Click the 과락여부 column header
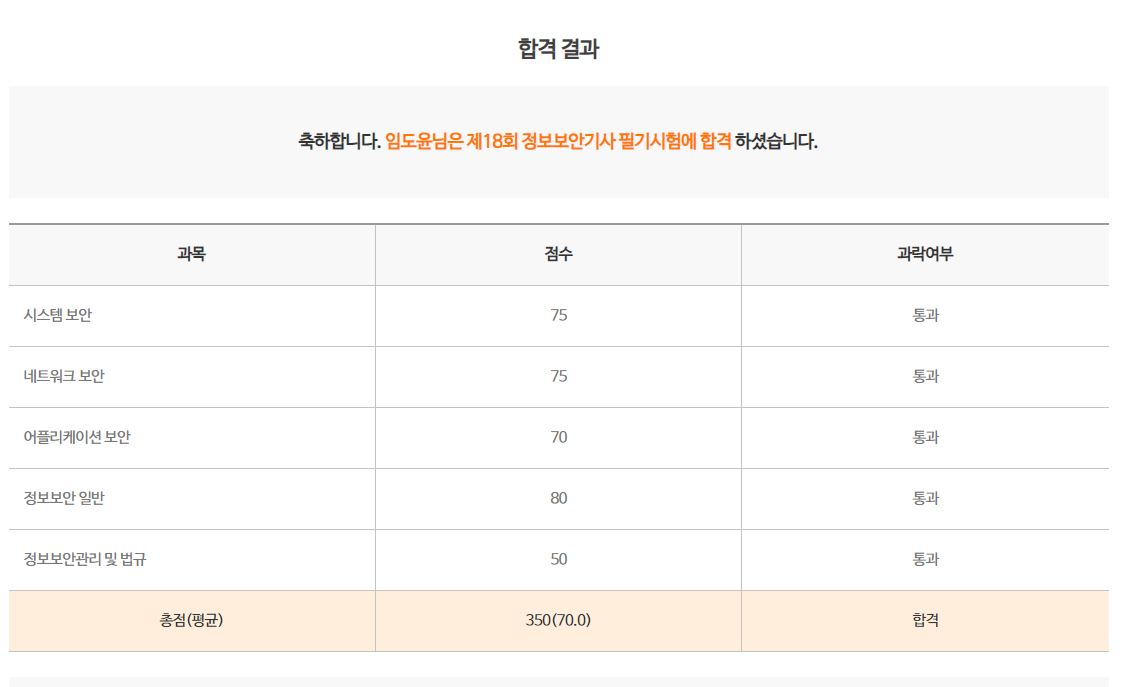The image size is (1133, 687). (x=925, y=254)
